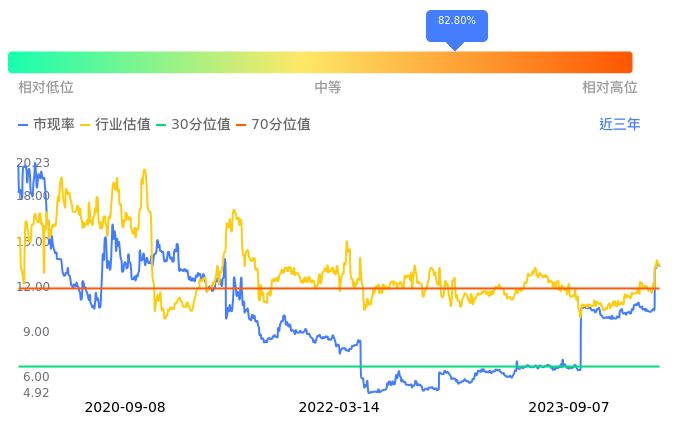Viewport: 686px width, 442px height.
Task: Click the green 30分位值 legend marker
Action: click(x=162, y=125)
